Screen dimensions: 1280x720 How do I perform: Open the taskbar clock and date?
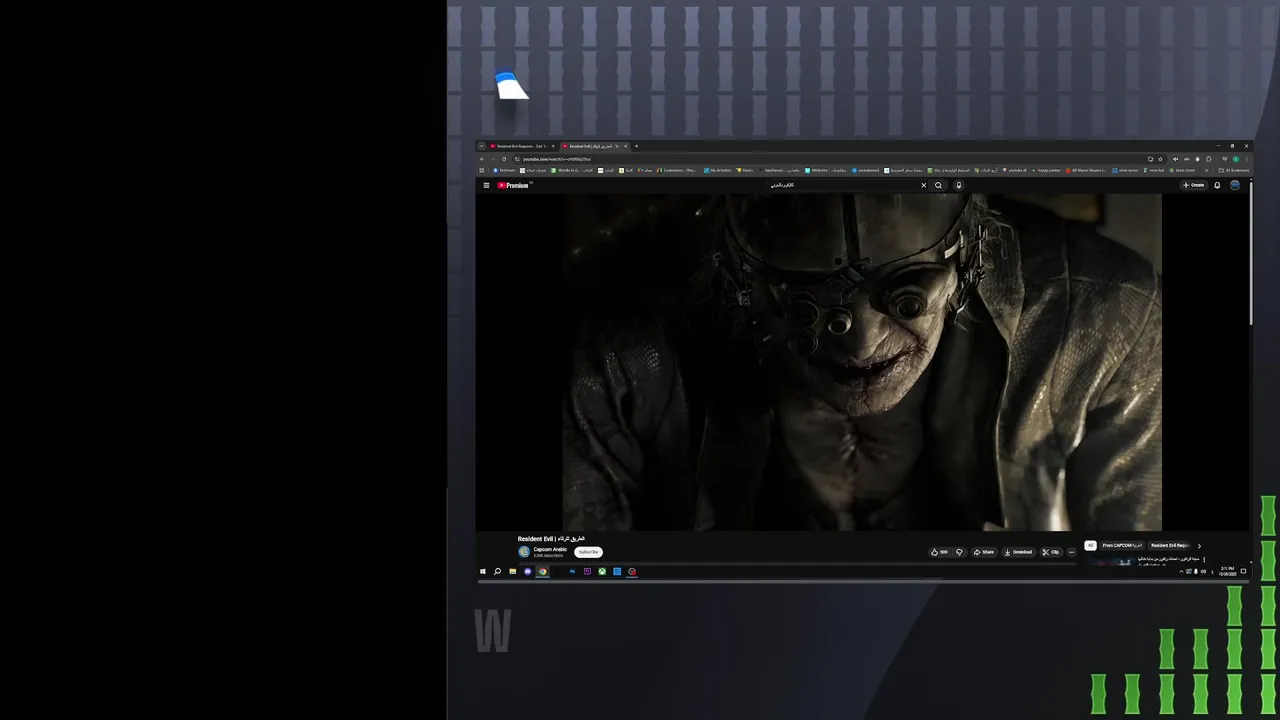[x=1228, y=571]
